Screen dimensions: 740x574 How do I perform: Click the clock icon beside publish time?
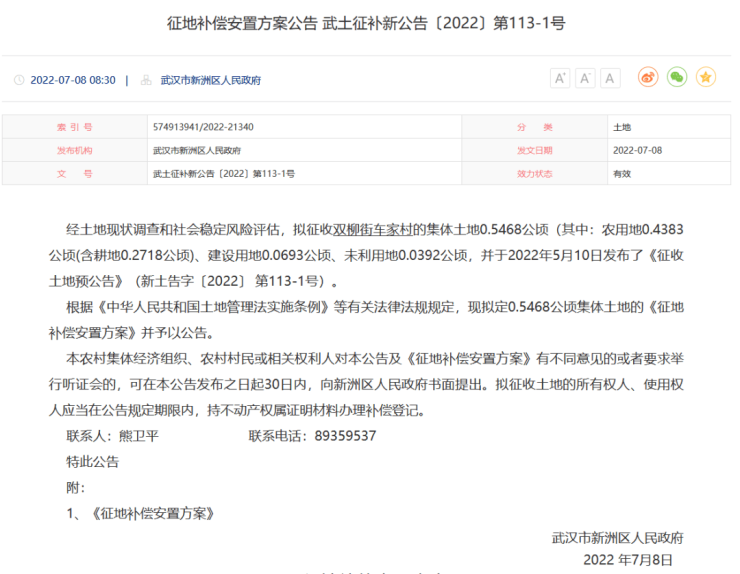[x=19, y=80]
